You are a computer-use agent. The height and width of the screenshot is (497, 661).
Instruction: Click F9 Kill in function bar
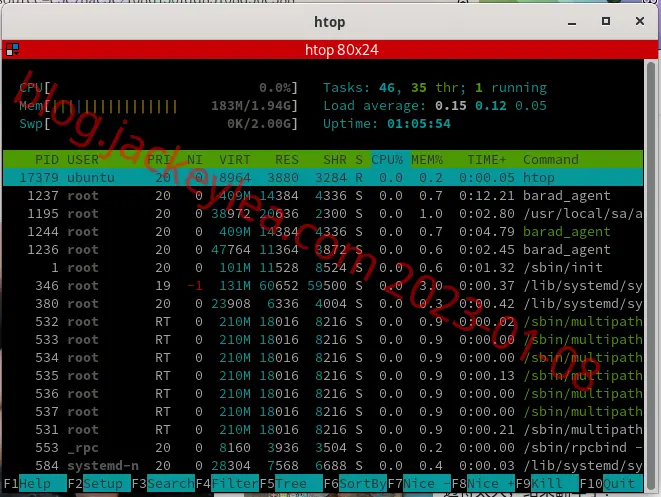coord(548,484)
